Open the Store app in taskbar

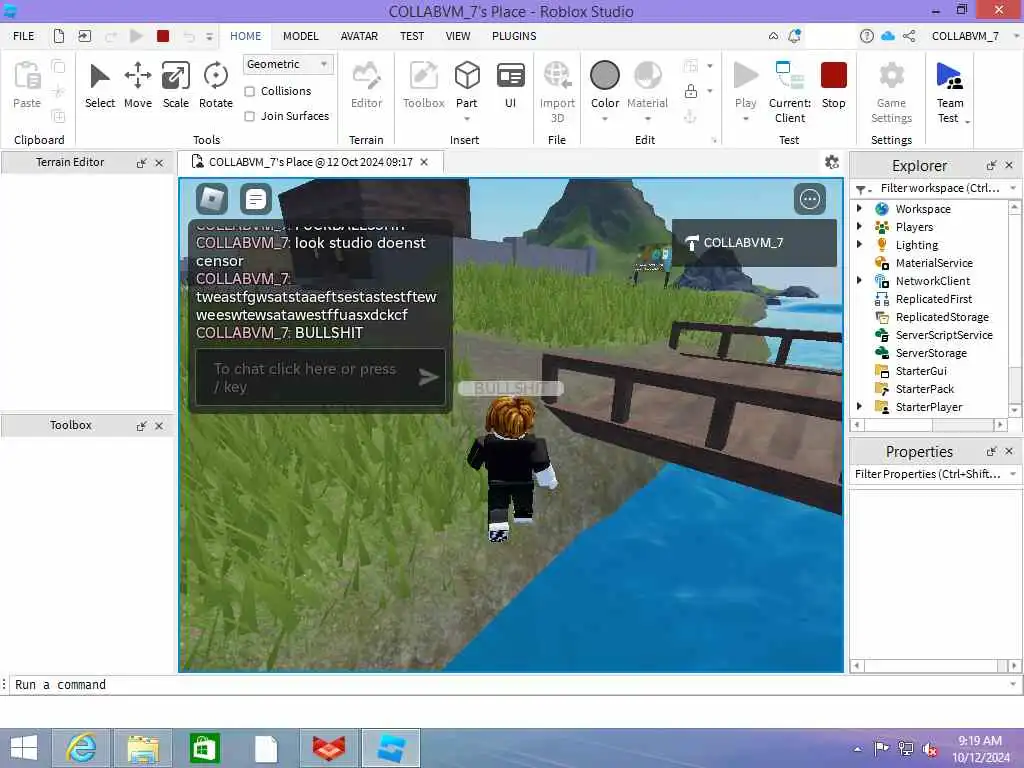pyautogui.click(x=204, y=748)
